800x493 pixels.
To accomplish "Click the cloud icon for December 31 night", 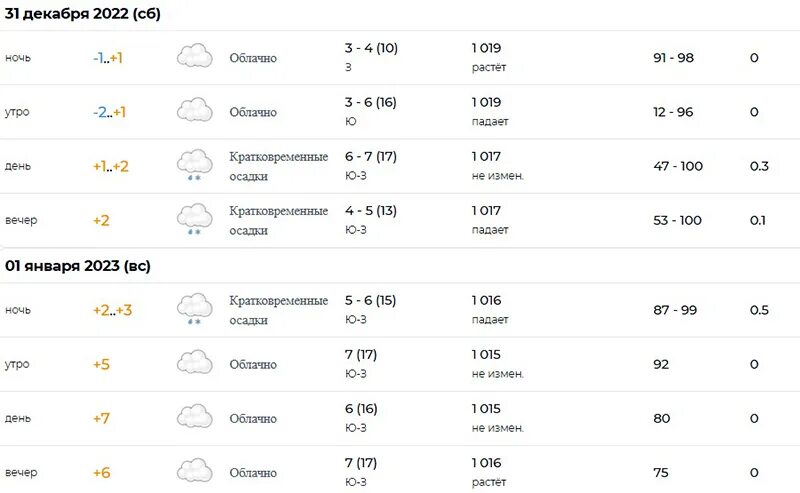I will pos(194,56).
